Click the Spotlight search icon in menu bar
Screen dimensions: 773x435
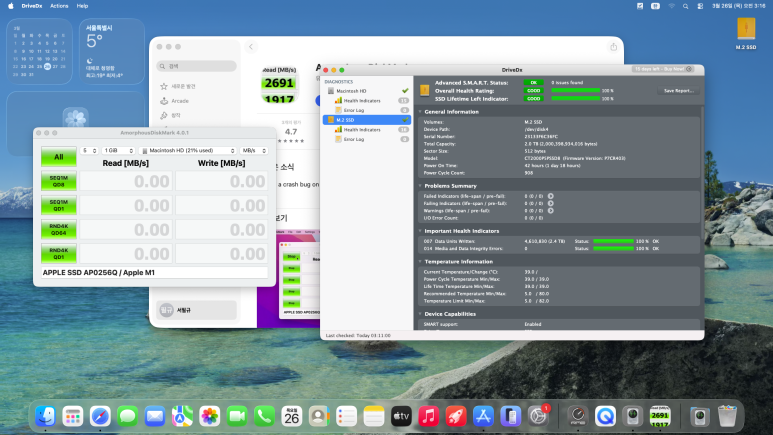686,6
